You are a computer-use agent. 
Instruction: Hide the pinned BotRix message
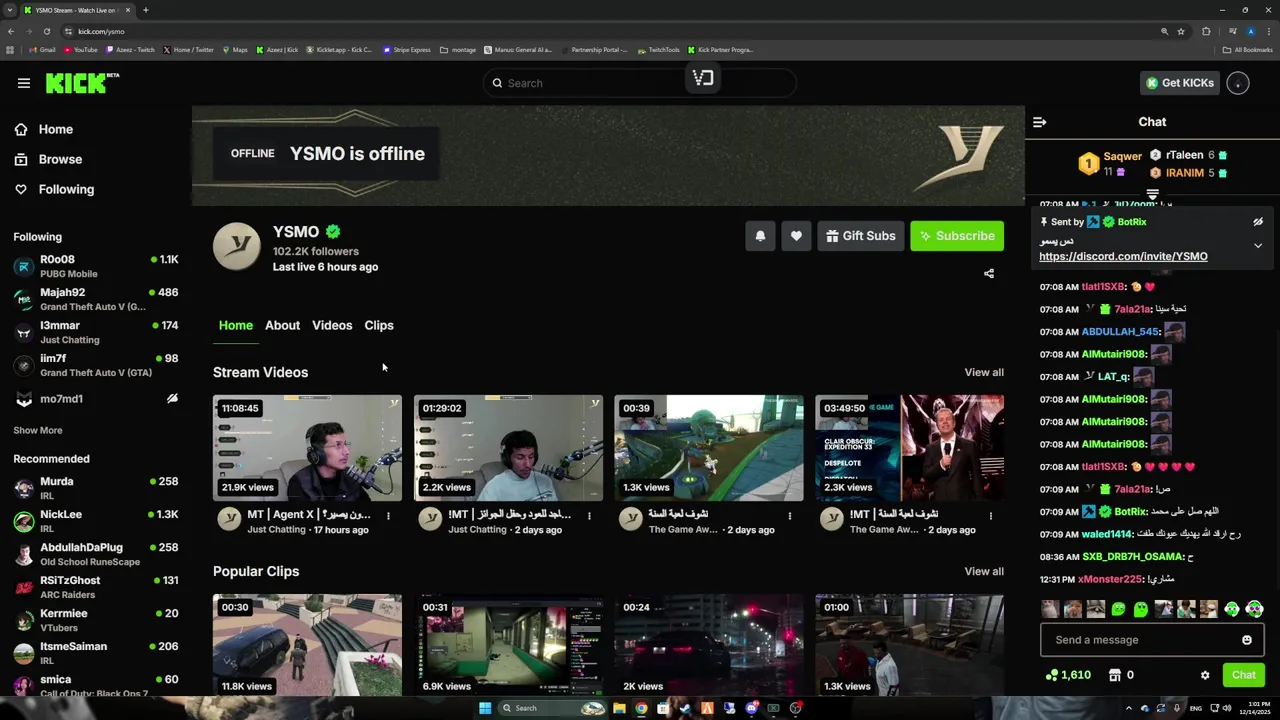pyautogui.click(x=1258, y=222)
